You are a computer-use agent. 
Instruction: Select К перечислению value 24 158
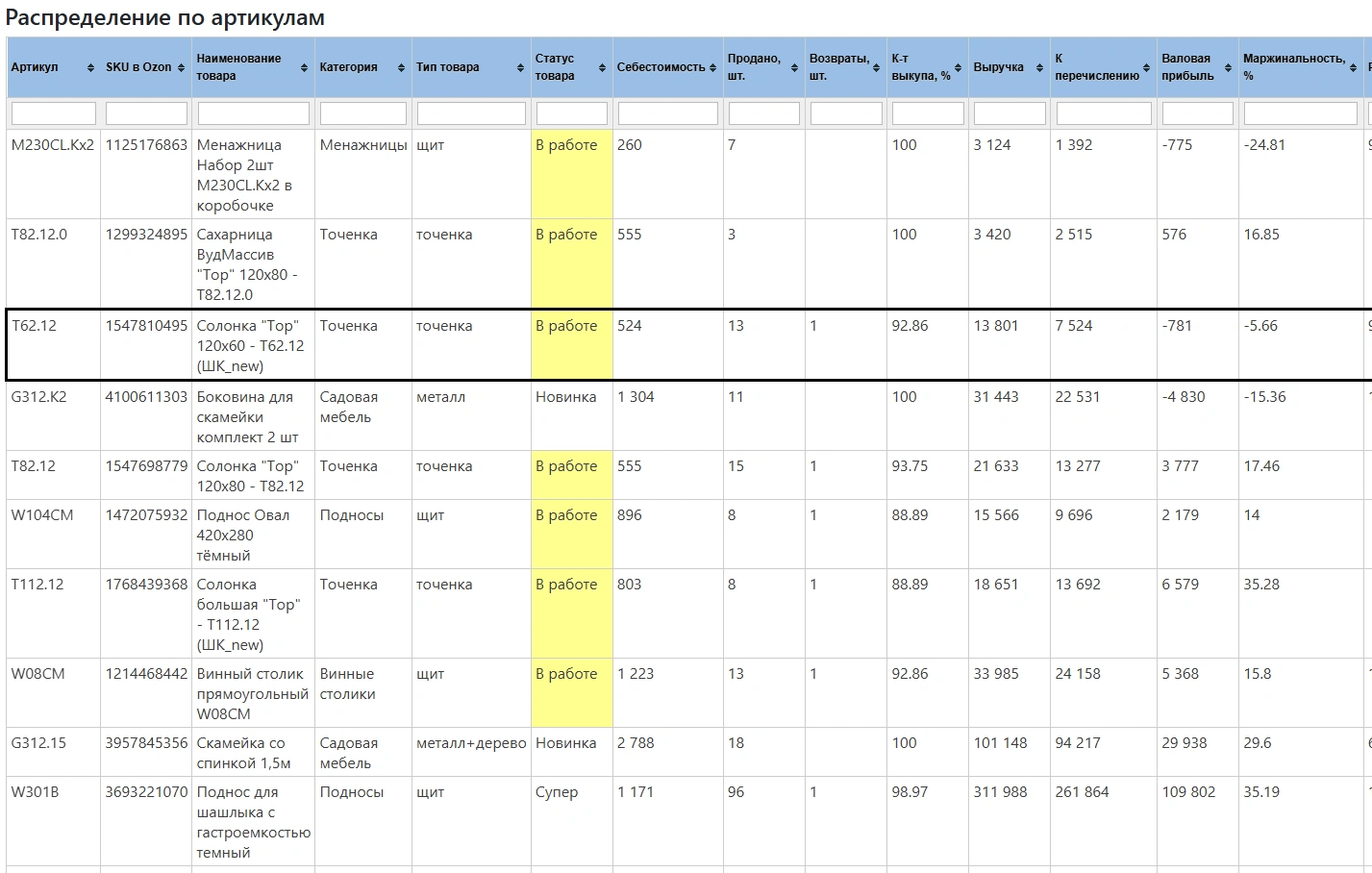(1078, 674)
